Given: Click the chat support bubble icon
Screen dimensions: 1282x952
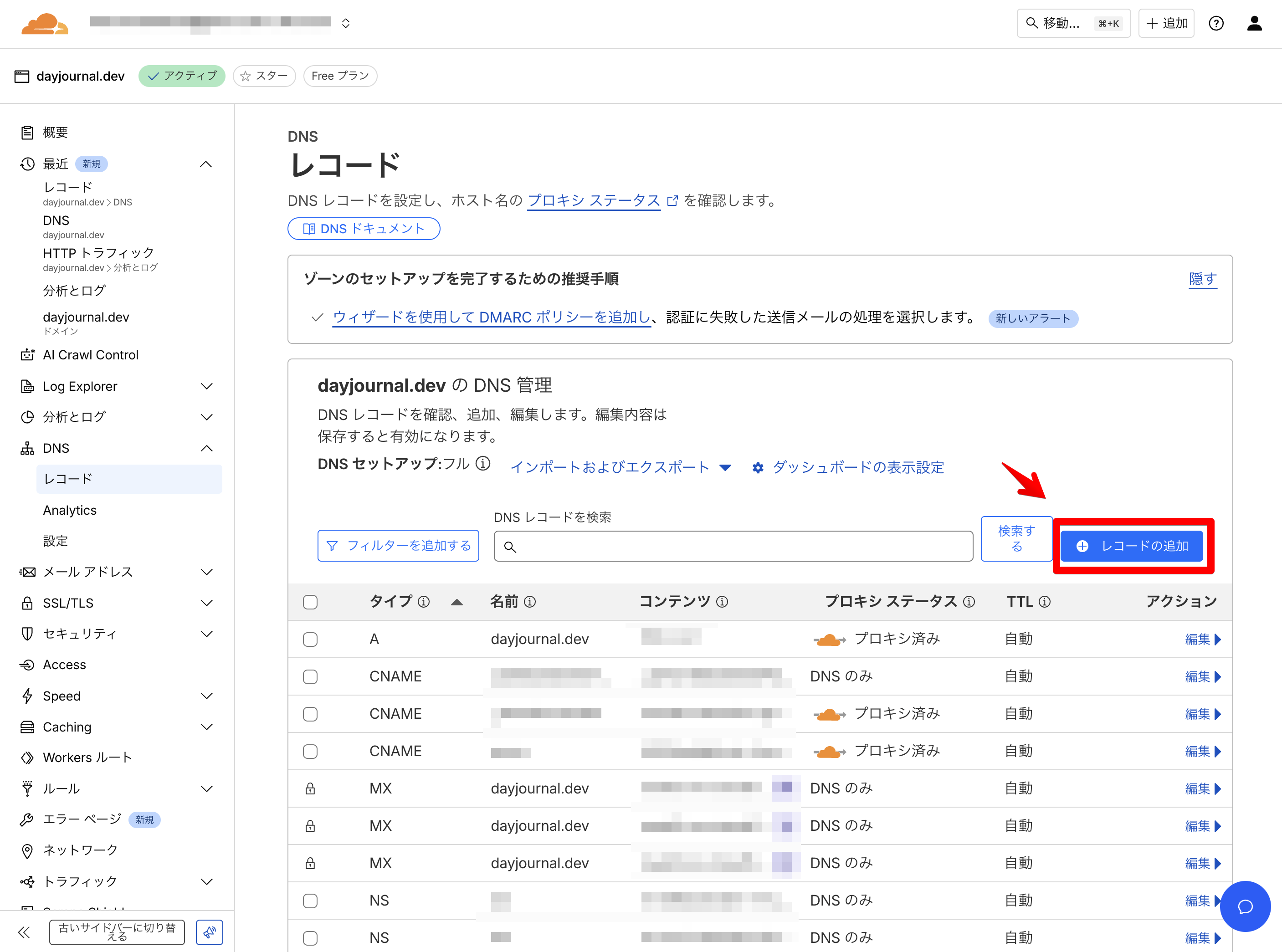Looking at the screenshot, I should (x=1245, y=906).
